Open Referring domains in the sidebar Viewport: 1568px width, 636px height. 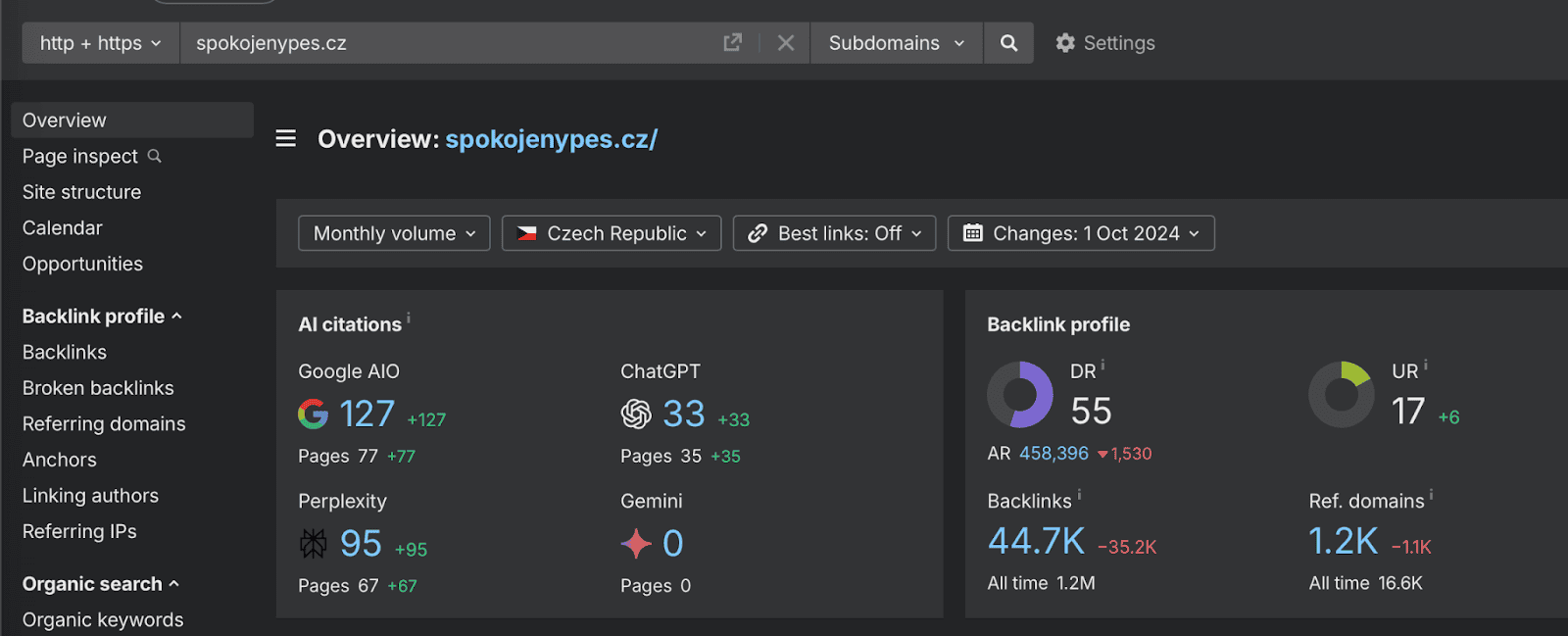[x=104, y=424]
